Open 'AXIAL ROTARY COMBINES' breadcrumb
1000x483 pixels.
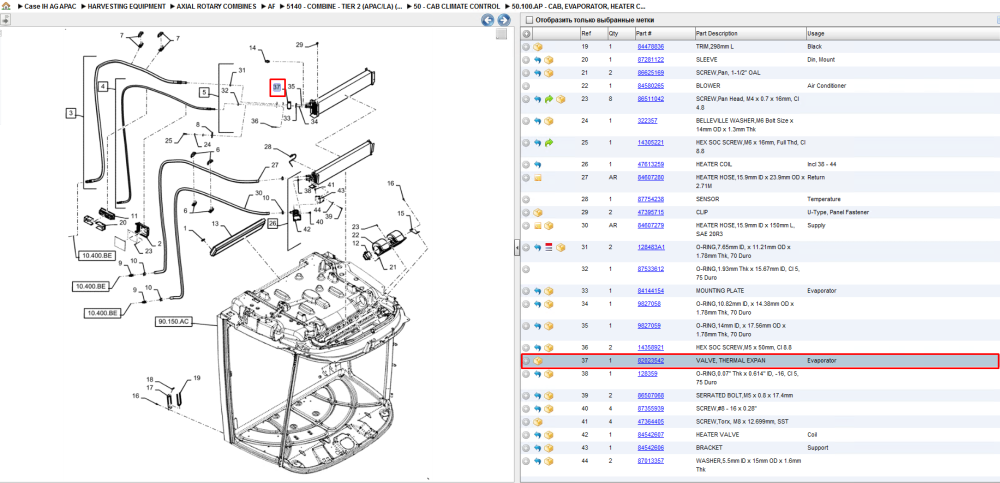217,6
